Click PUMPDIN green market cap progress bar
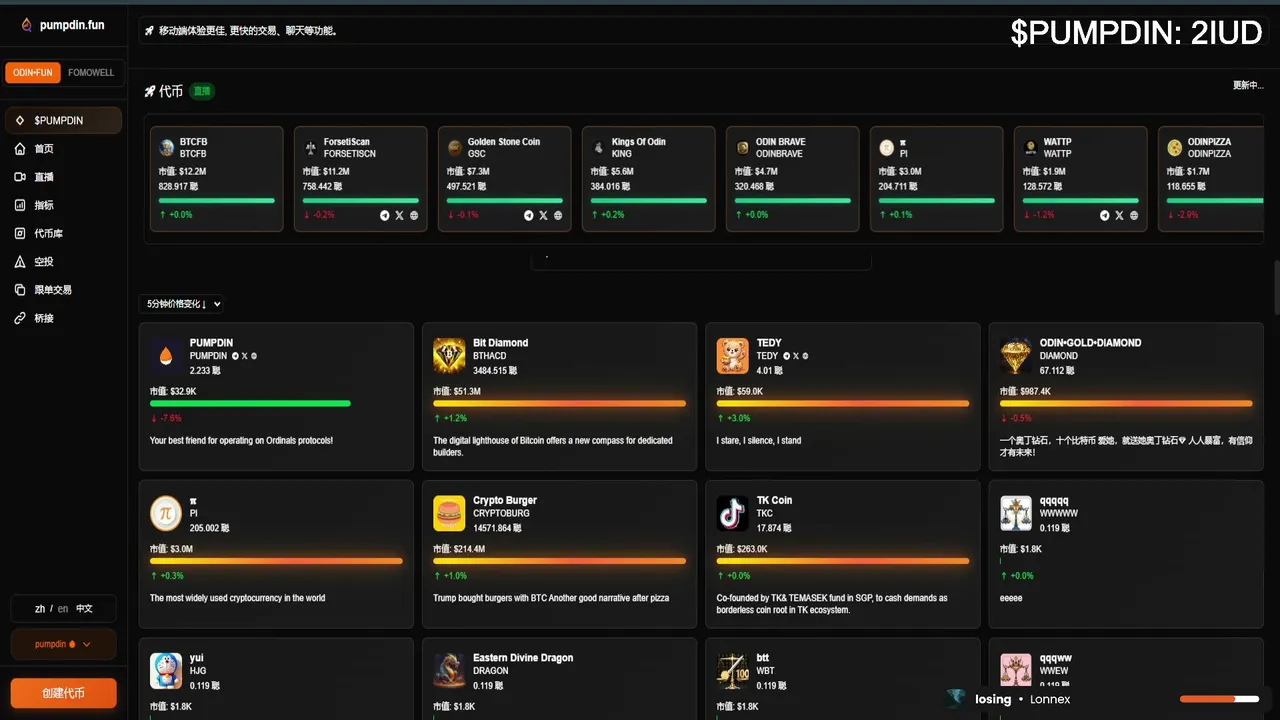 point(250,403)
